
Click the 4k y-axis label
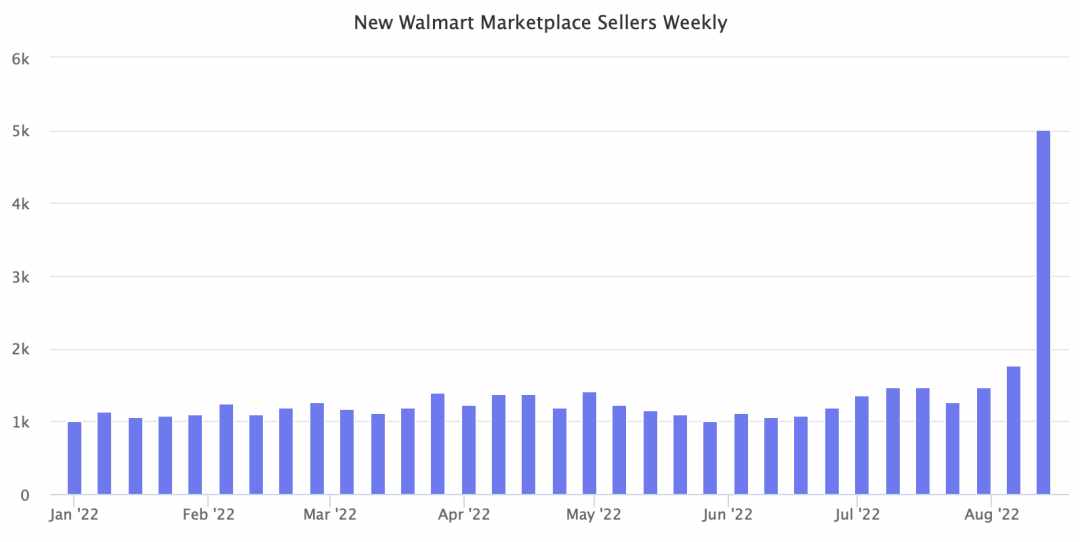tap(21, 205)
